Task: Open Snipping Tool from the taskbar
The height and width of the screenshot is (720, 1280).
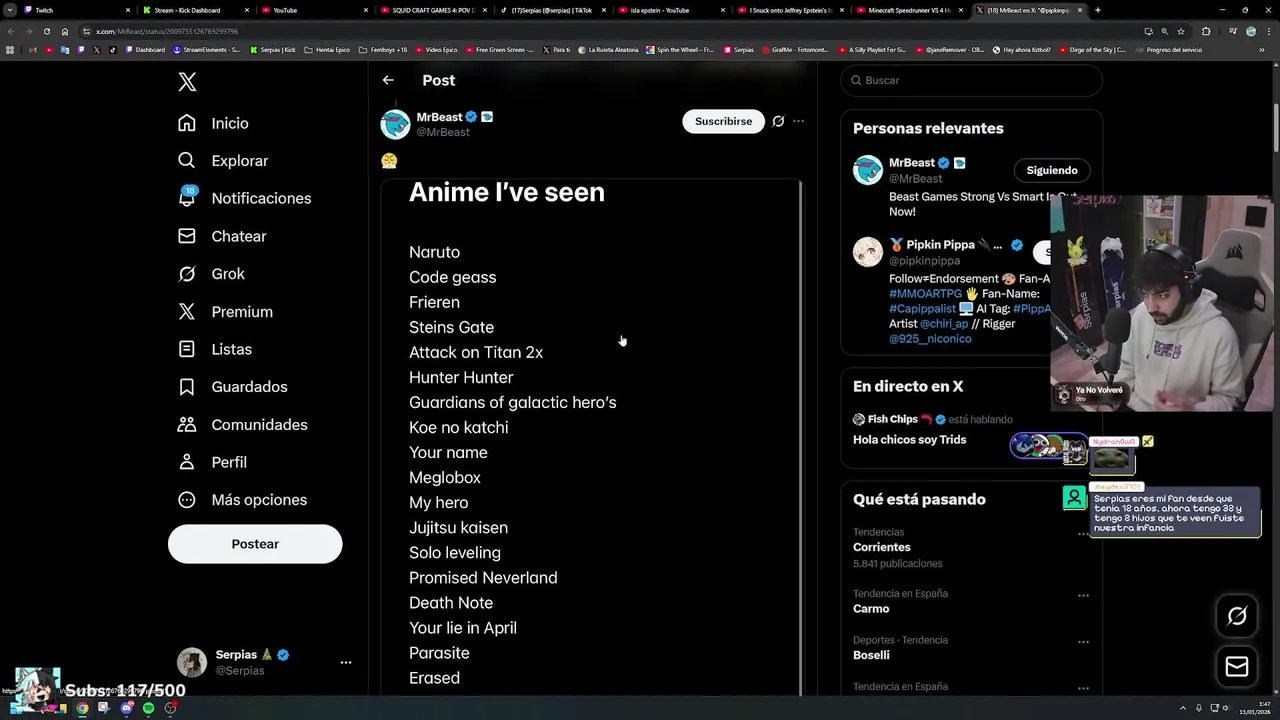Action: (104, 708)
